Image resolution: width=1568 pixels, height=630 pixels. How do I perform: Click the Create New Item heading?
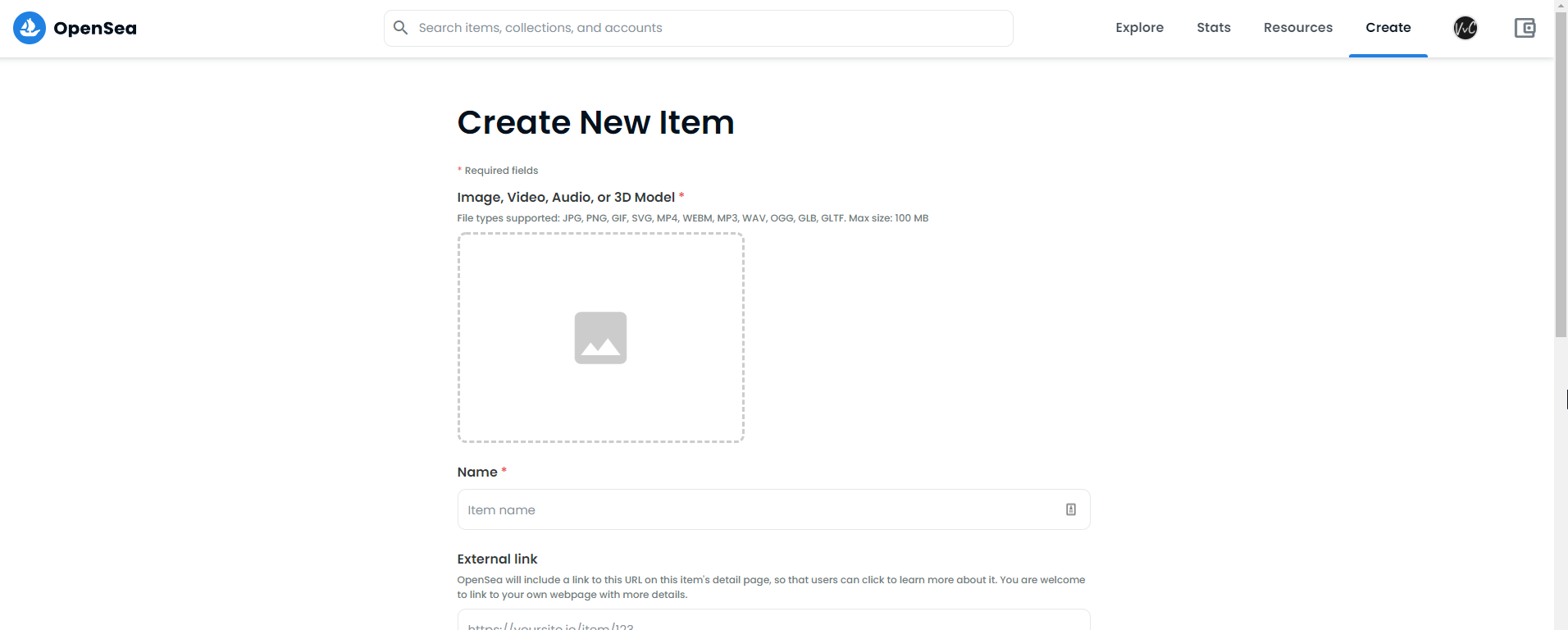[595, 123]
